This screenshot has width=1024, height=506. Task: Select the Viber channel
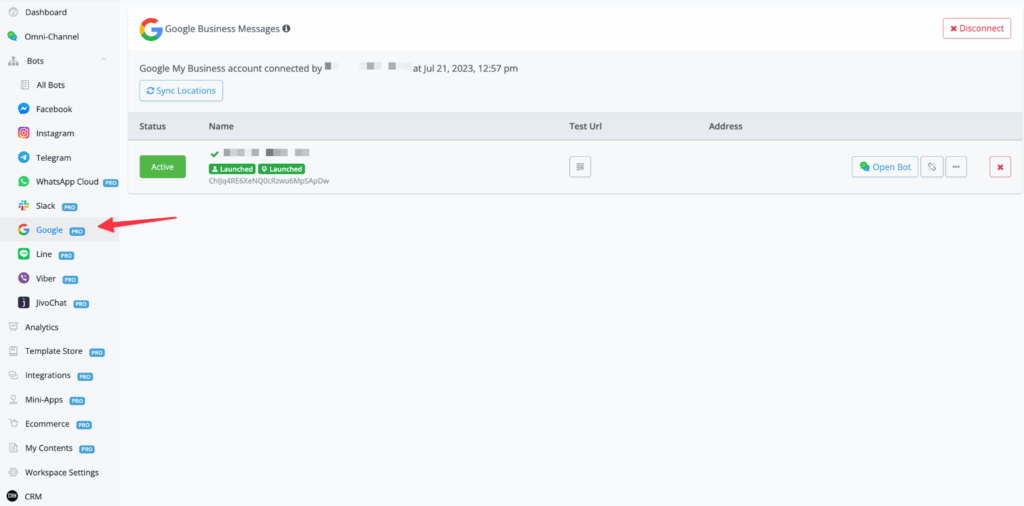[x=45, y=279]
